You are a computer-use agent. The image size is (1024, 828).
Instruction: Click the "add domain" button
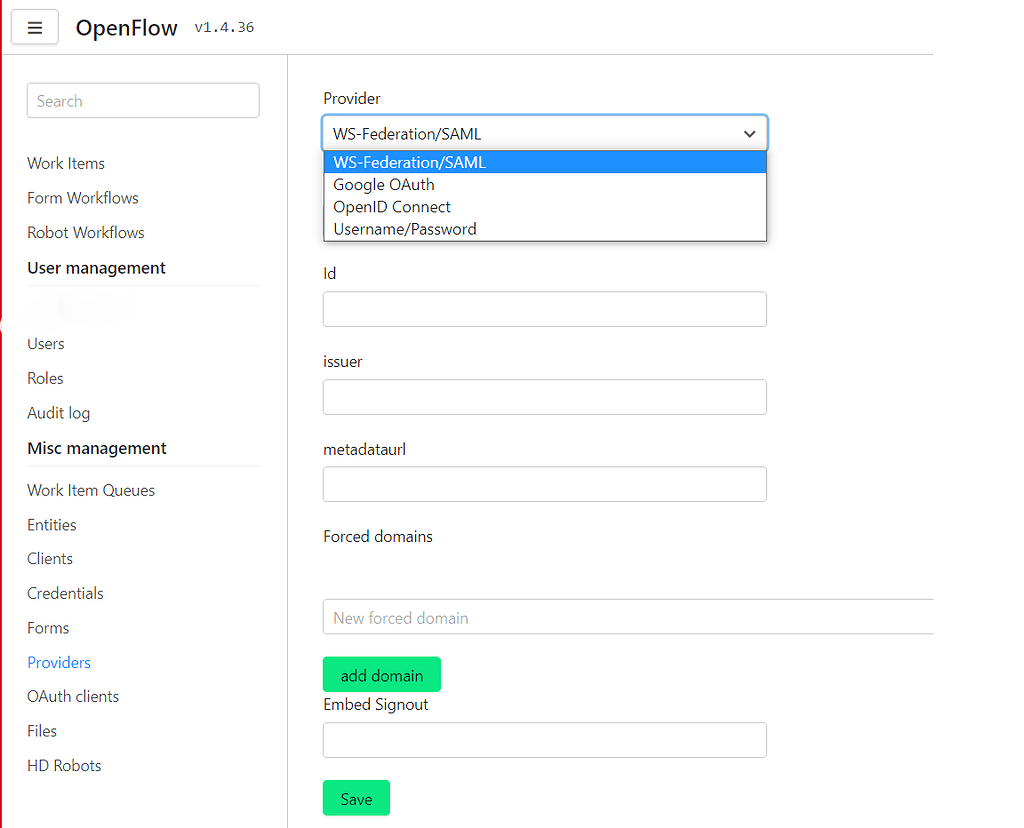(381, 674)
